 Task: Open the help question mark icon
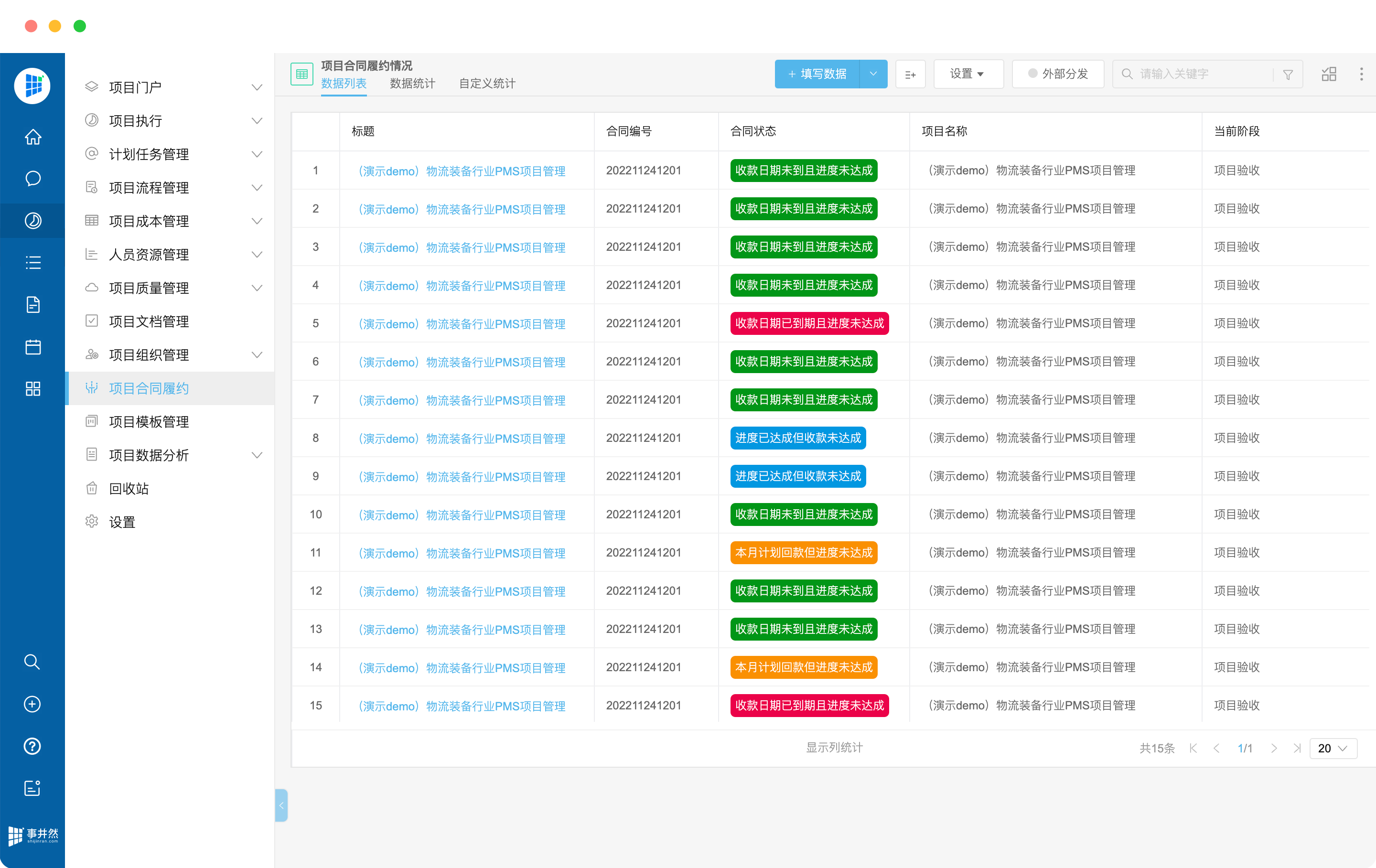coord(32,746)
